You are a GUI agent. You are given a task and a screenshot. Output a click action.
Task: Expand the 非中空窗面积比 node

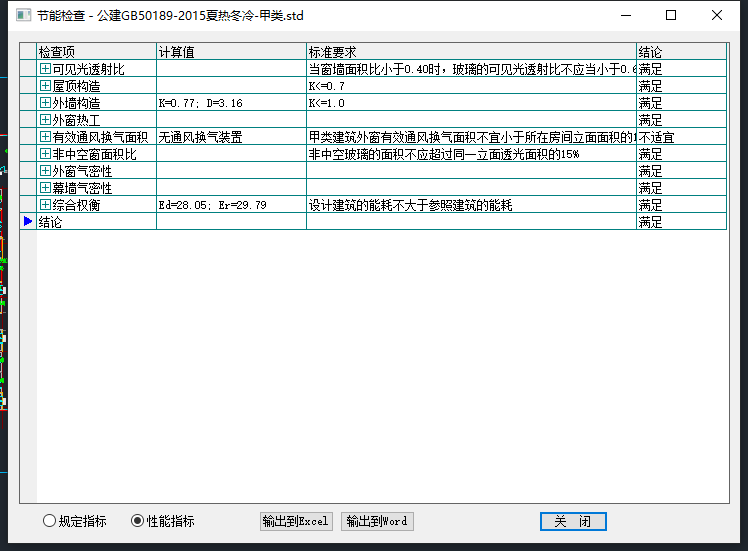[x=45, y=154]
